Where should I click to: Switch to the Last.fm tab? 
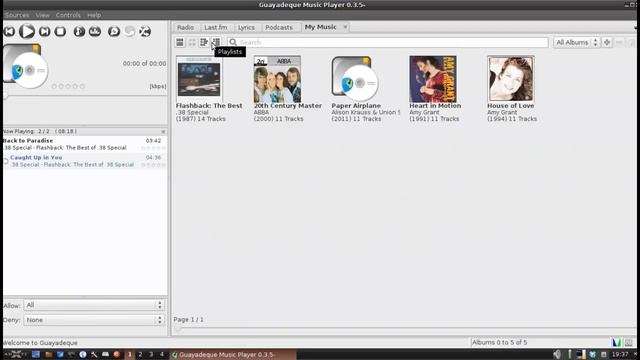[216, 27]
